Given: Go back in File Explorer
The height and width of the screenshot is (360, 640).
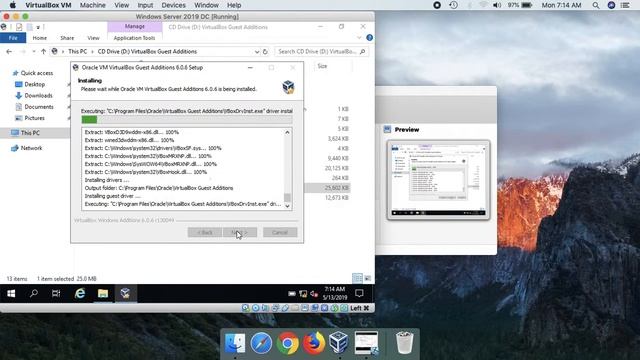Looking at the screenshot, I should 9,52.
